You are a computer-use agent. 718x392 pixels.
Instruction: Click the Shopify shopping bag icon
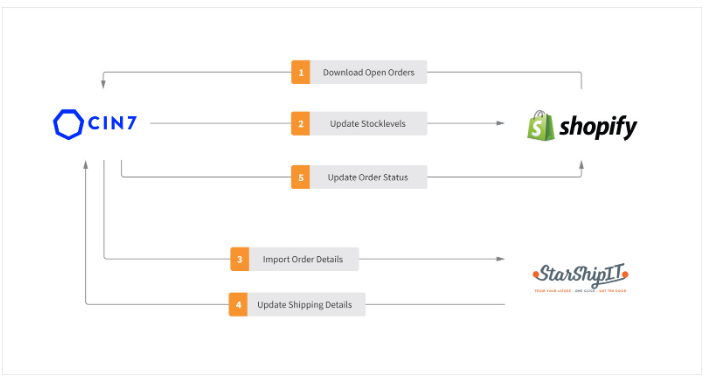(x=540, y=125)
